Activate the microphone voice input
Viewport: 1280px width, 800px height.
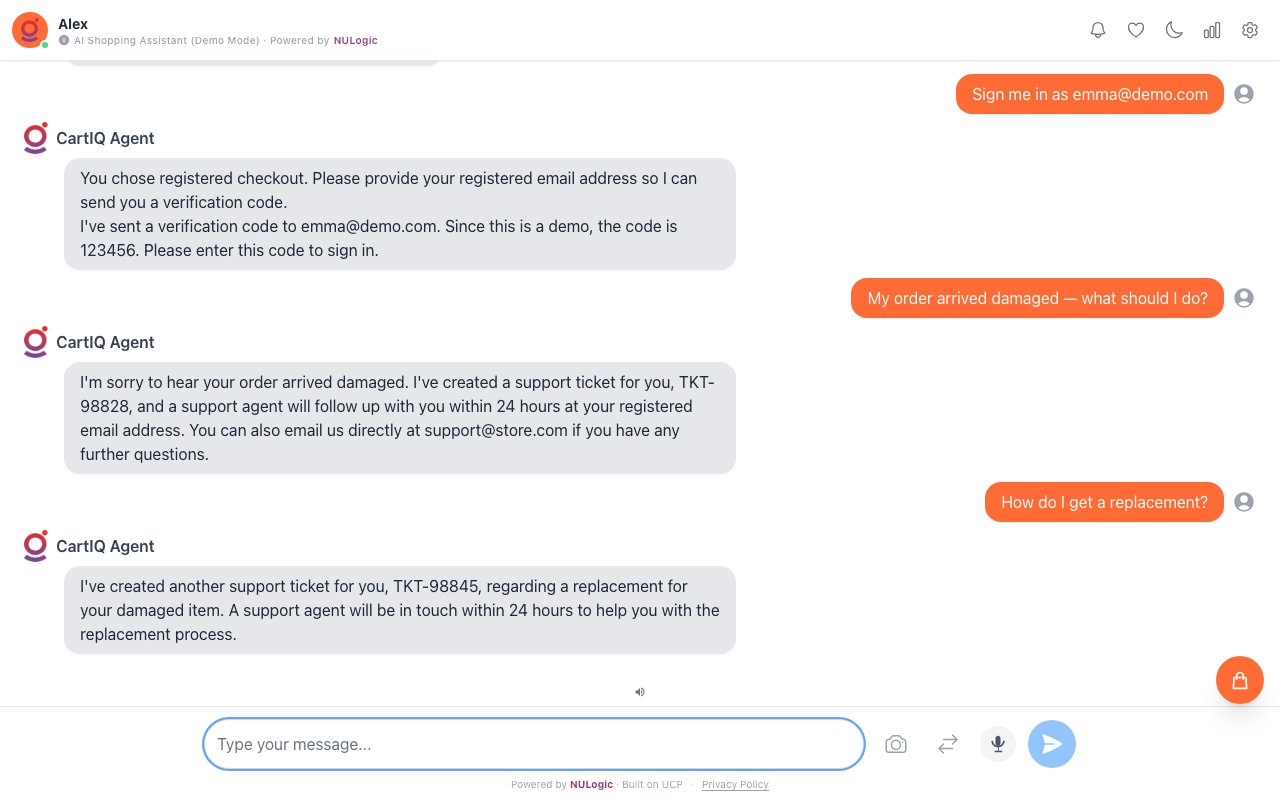[x=998, y=744]
